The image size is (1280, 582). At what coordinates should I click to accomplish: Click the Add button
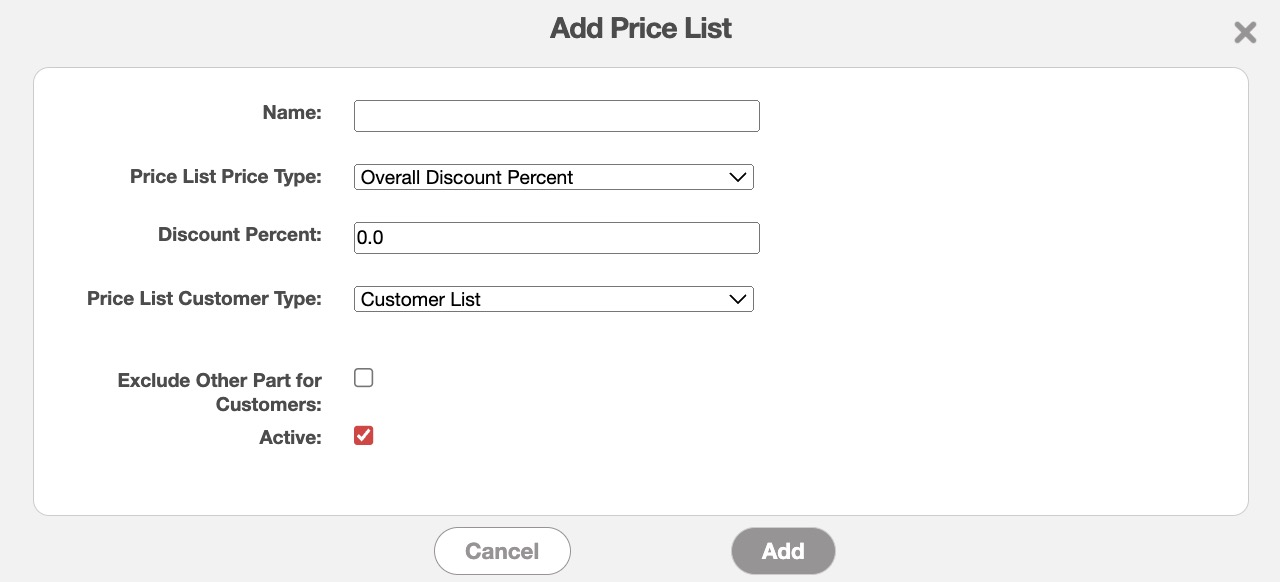783,551
